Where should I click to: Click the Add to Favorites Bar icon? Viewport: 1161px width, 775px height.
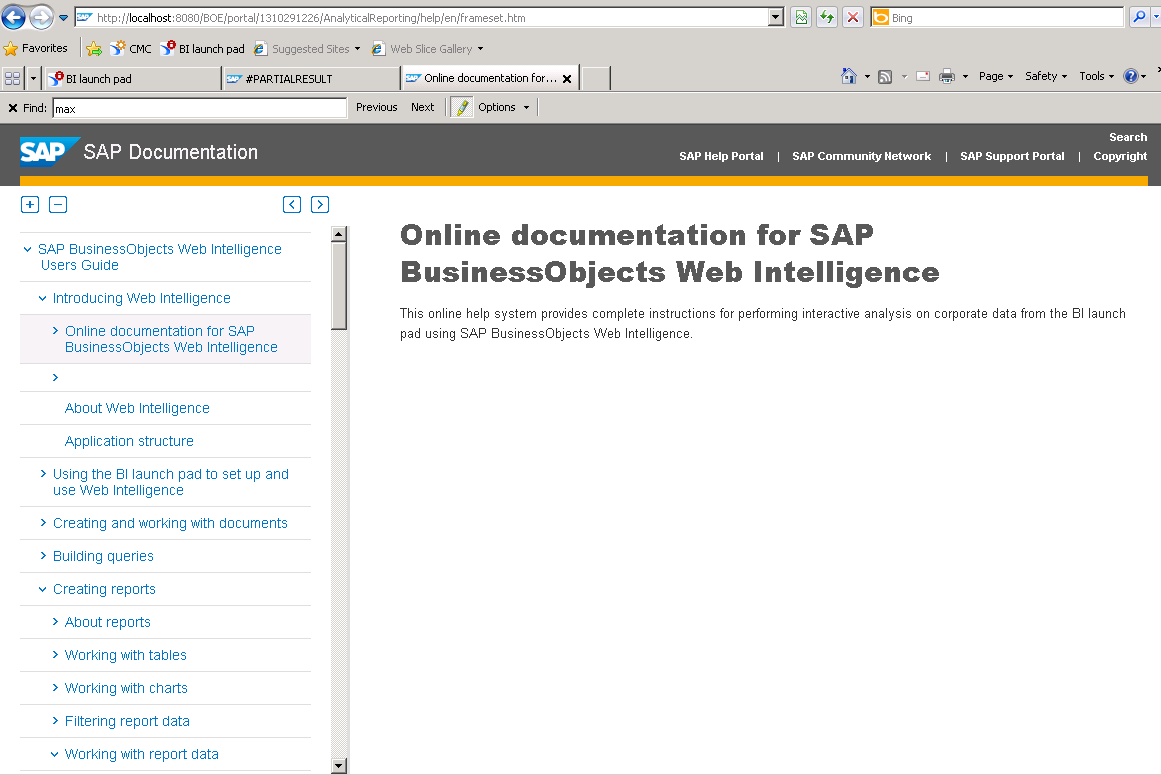click(x=94, y=49)
